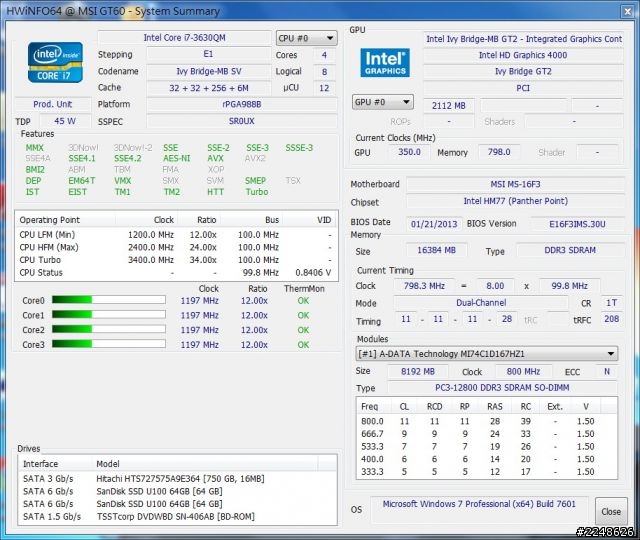Click the memory clock 798.3 MHz field
This screenshot has width=640, height=540.
[424, 286]
